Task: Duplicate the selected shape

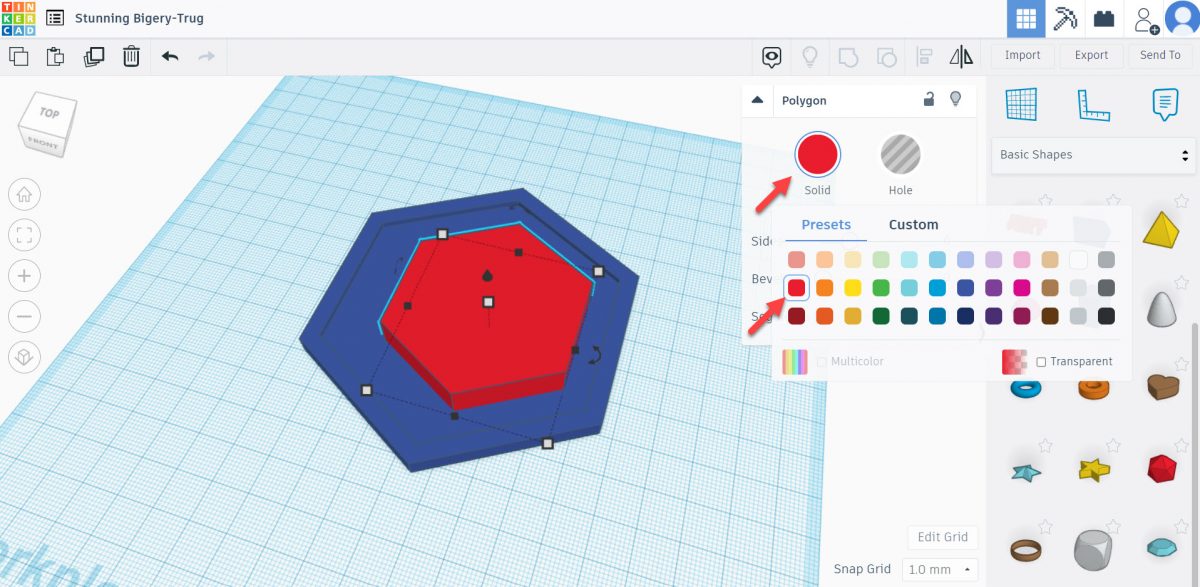Action: pyautogui.click(x=94, y=57)
